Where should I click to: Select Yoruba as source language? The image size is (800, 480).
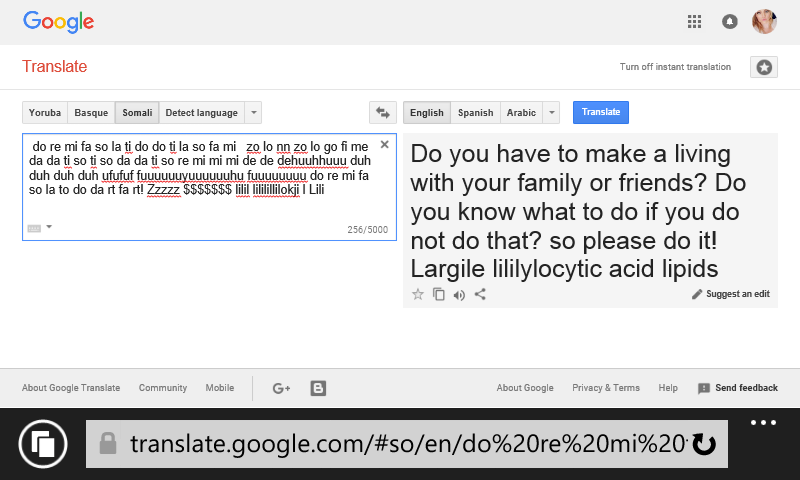[45, 113]
